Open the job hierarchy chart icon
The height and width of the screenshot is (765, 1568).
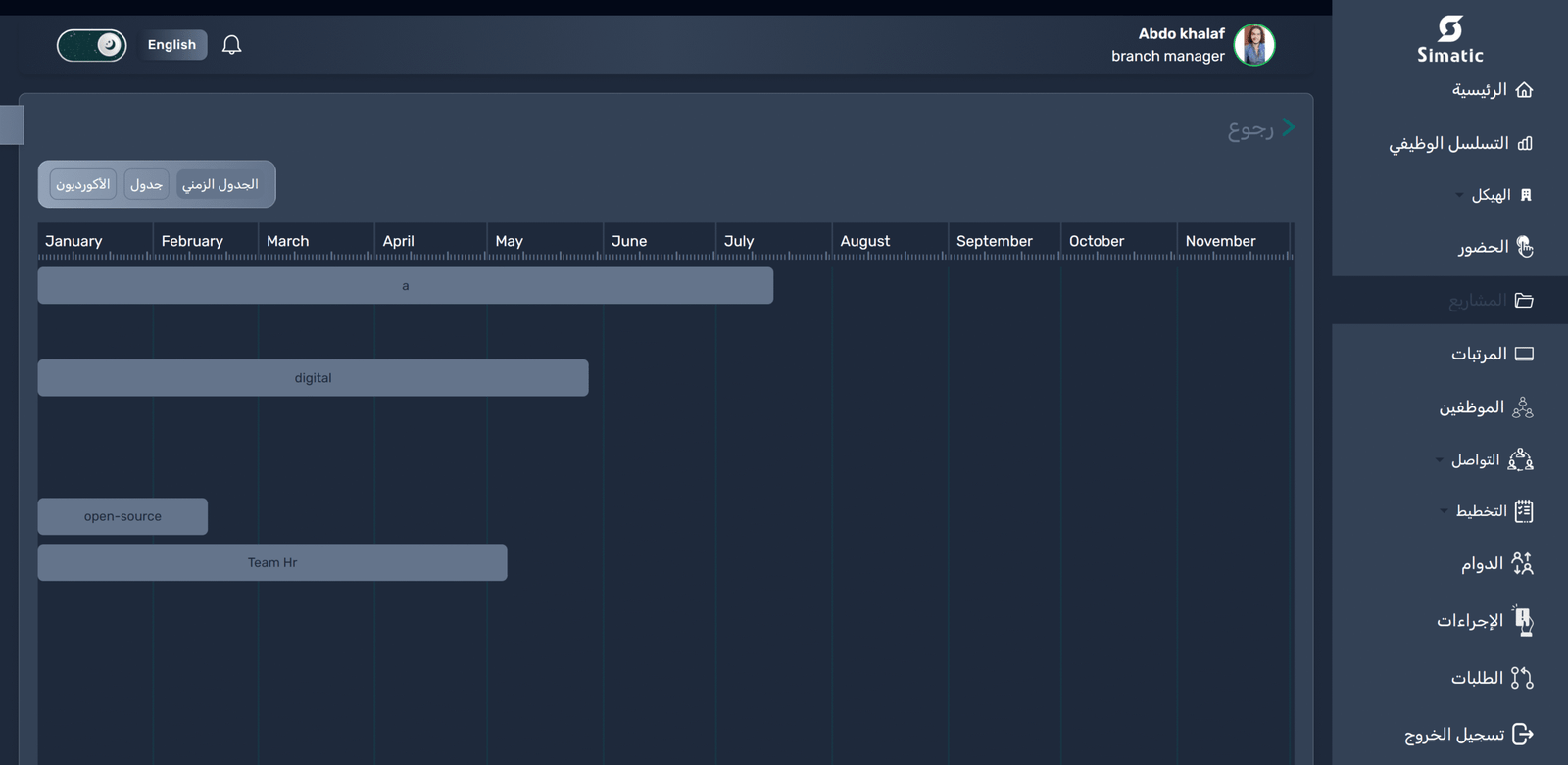click(1525, 144)
